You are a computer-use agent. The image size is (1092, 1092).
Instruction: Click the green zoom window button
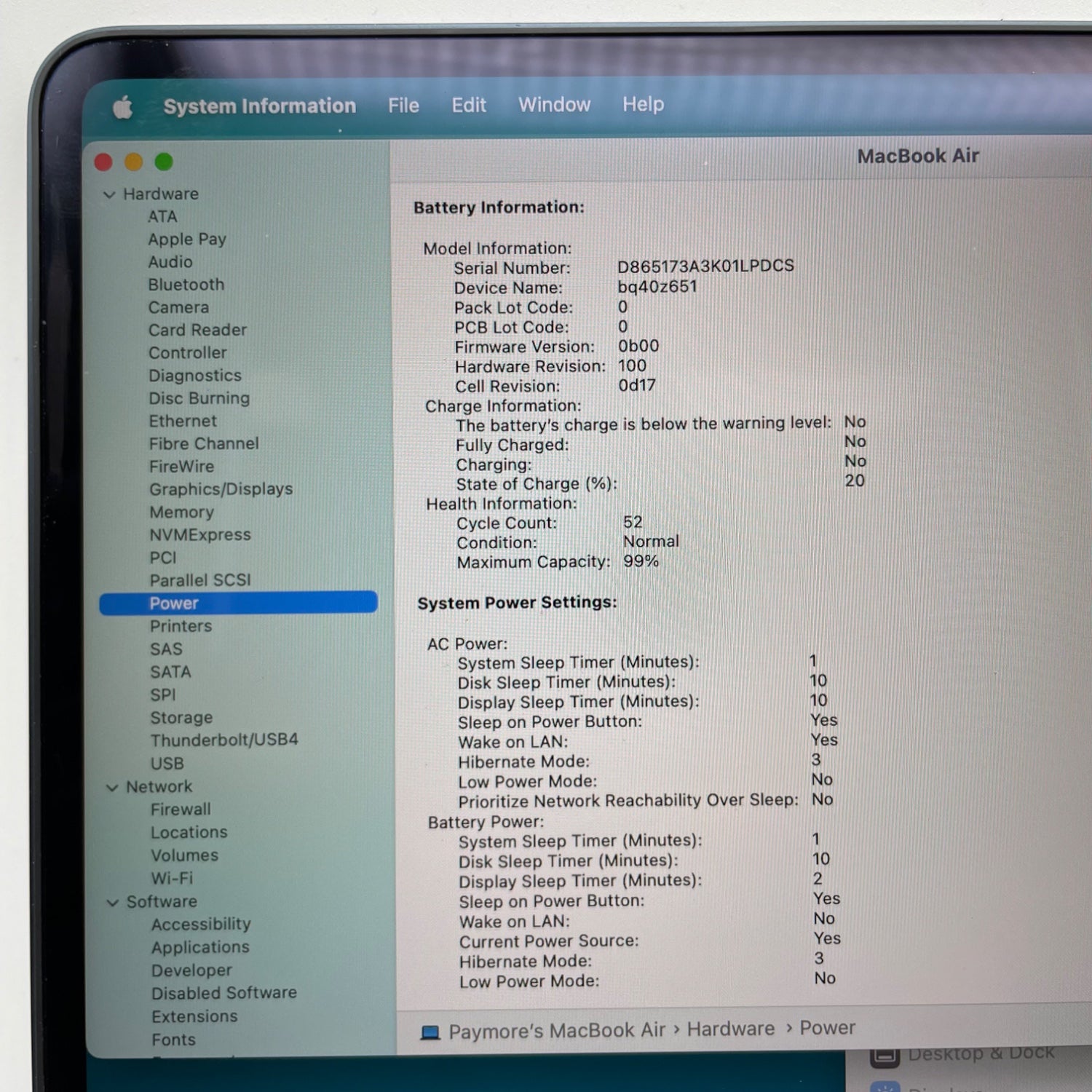click(x=164, y=162)
